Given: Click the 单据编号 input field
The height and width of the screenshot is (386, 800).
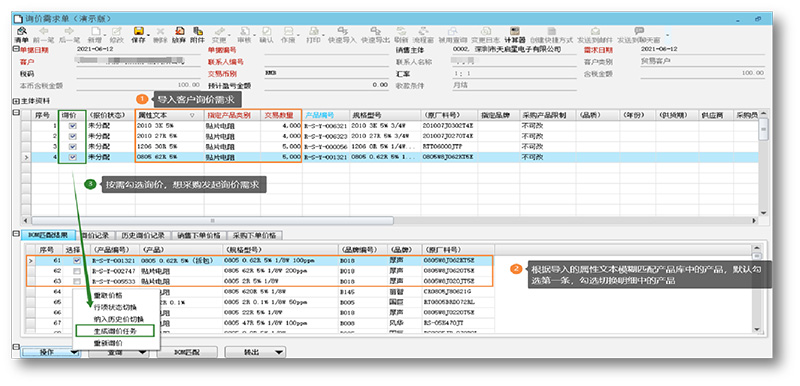Looking at the screenshot, I should point(327,50).
